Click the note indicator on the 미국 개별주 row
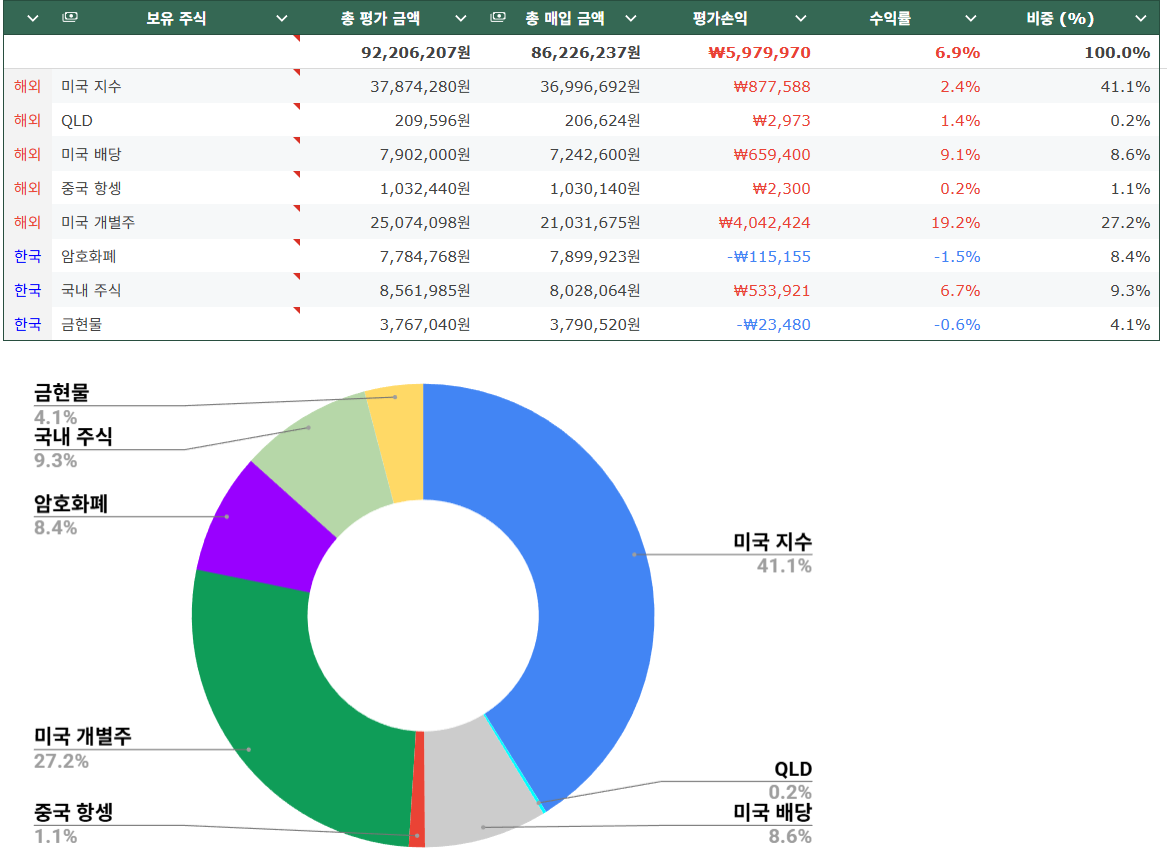 pos(297,208)
